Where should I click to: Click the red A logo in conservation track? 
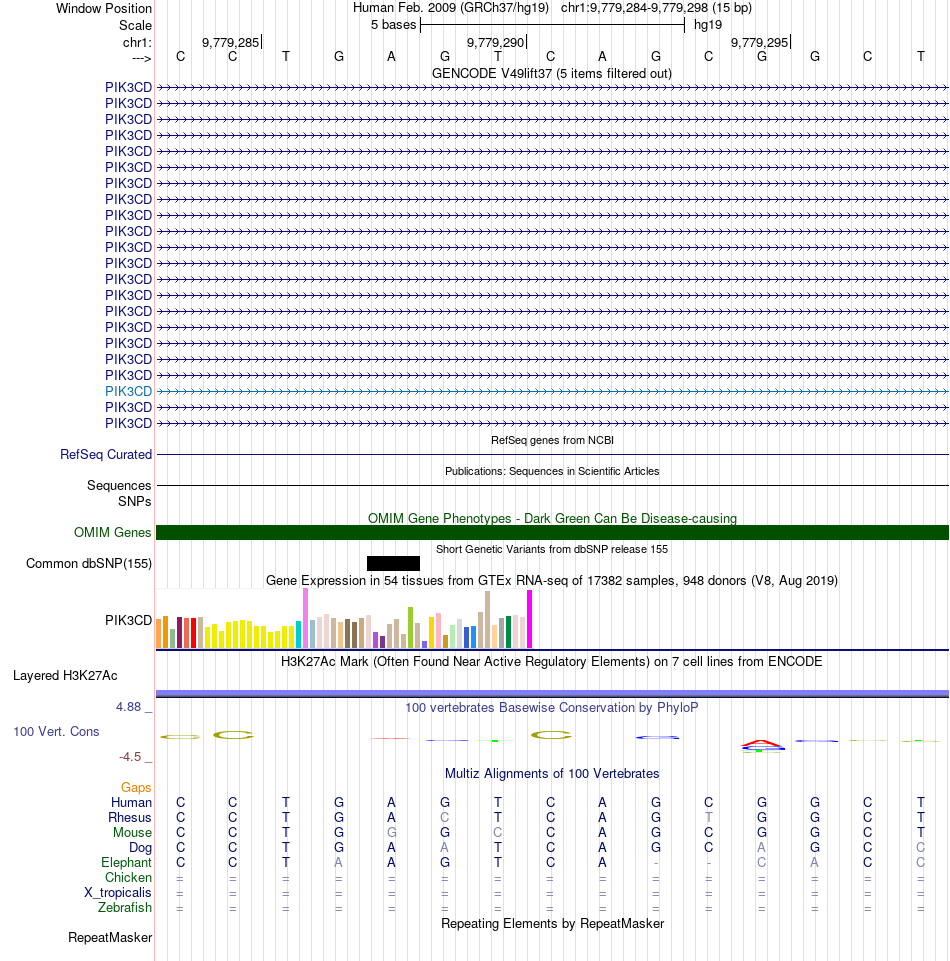(x=762, y=744)
